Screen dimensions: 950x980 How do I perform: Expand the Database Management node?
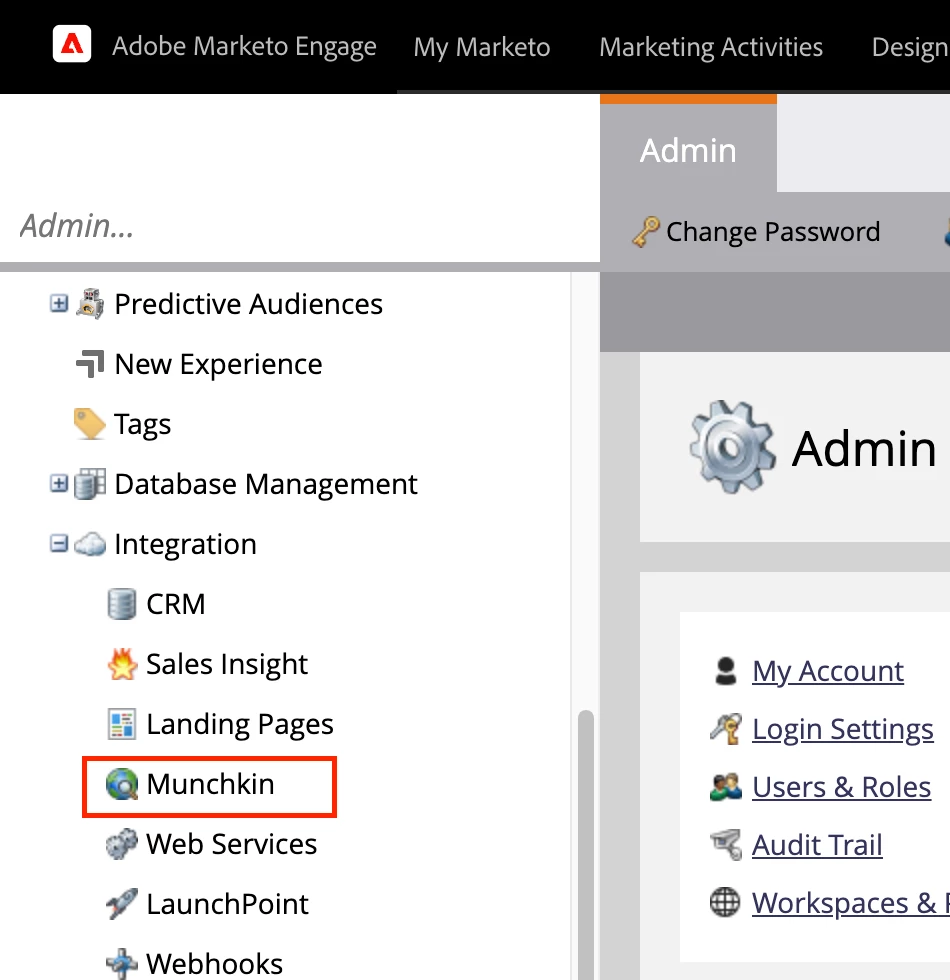point(59,484)
